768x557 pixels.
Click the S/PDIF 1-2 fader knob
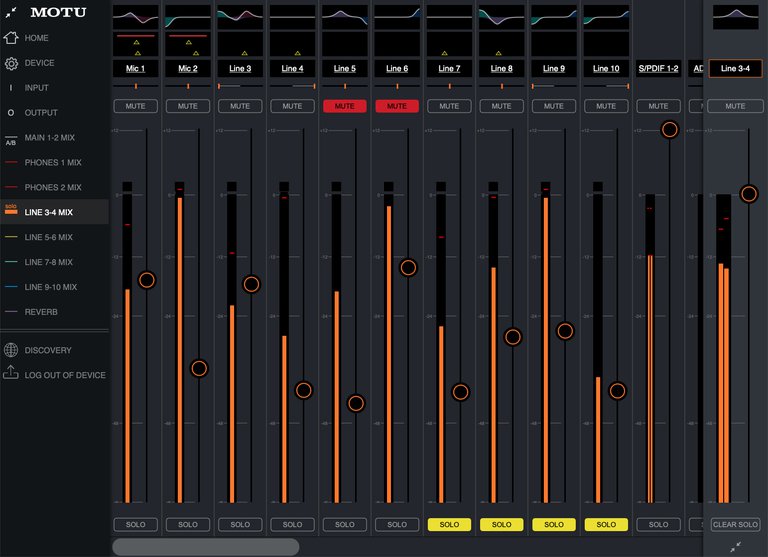pos(669,129)
